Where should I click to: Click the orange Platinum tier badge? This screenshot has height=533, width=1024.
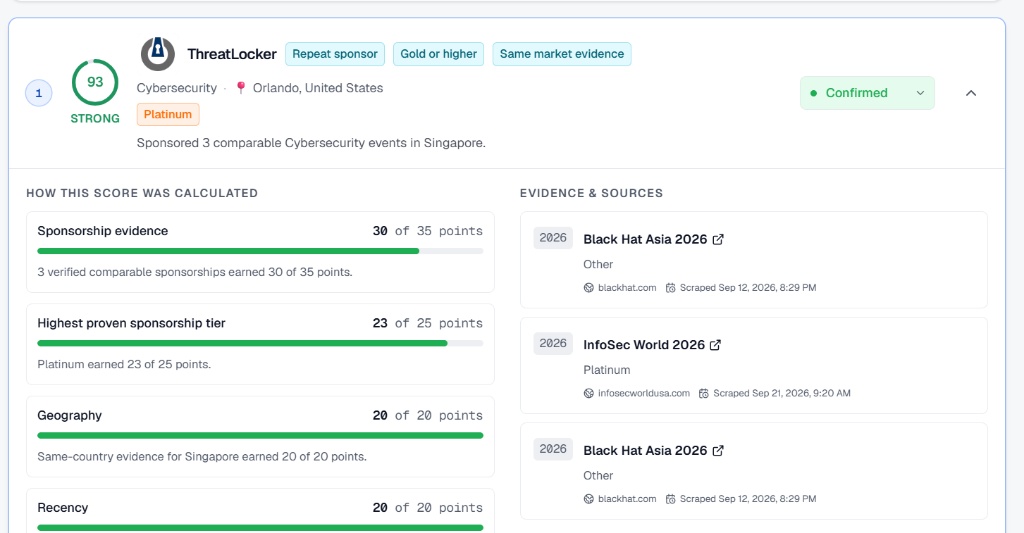(168, 114)
